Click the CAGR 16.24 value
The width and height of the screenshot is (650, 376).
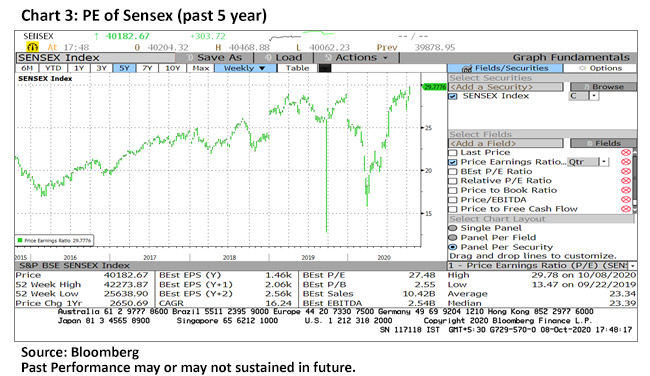click(x=279, y=303)
